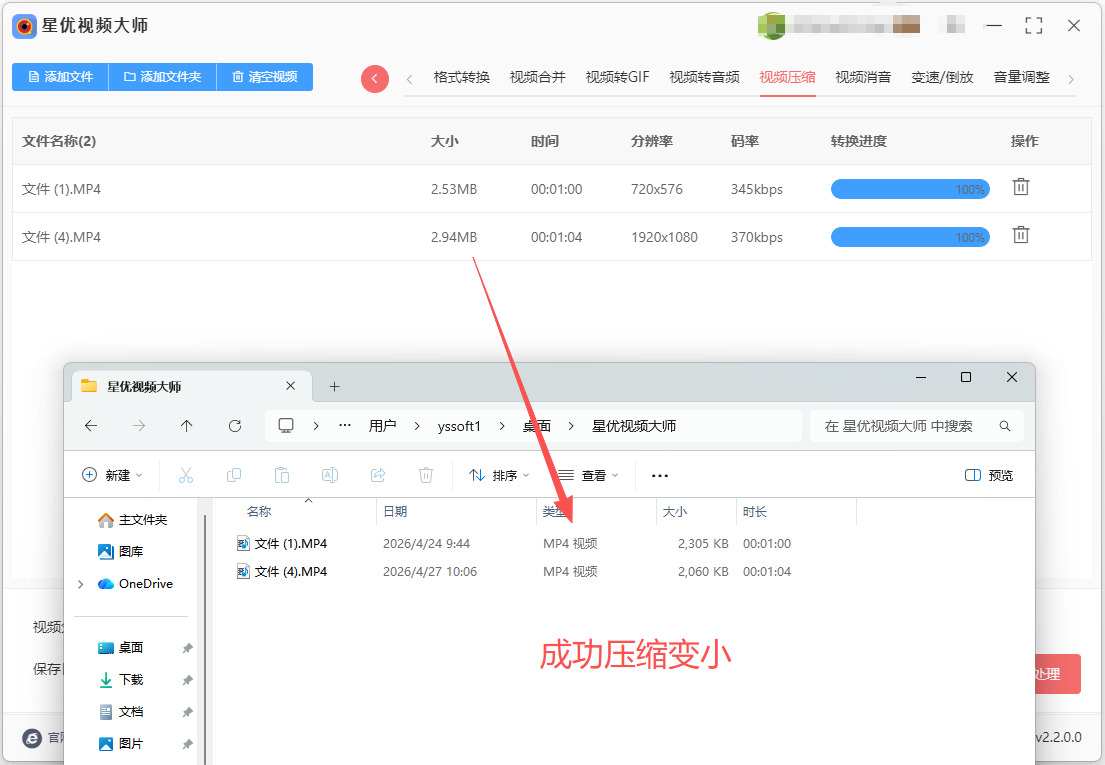Switch to the 视频合并 tab
Viewport: 1105px width, 765px height.
point(538,77)
